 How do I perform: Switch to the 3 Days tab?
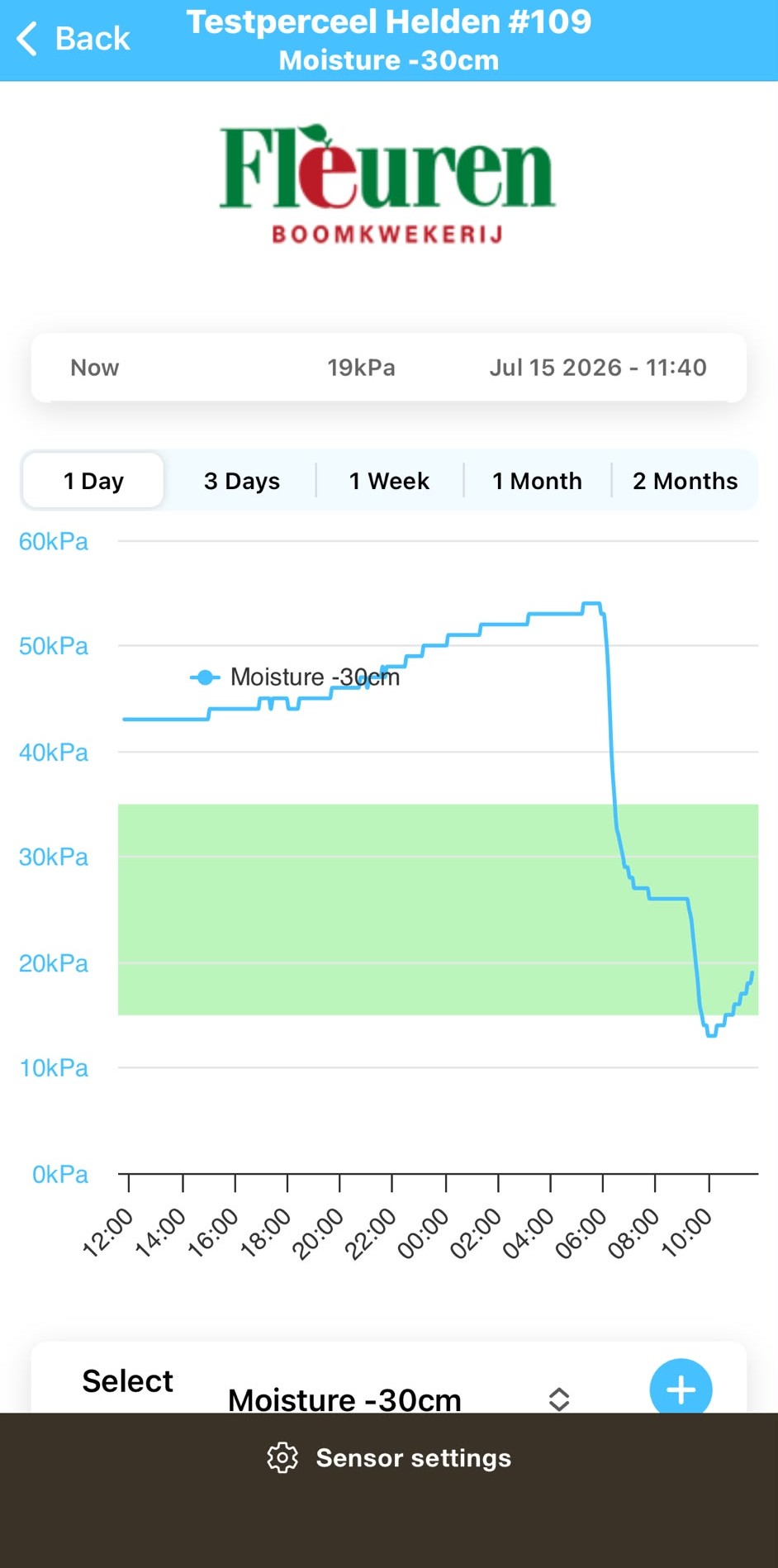(x=242, y=481)
